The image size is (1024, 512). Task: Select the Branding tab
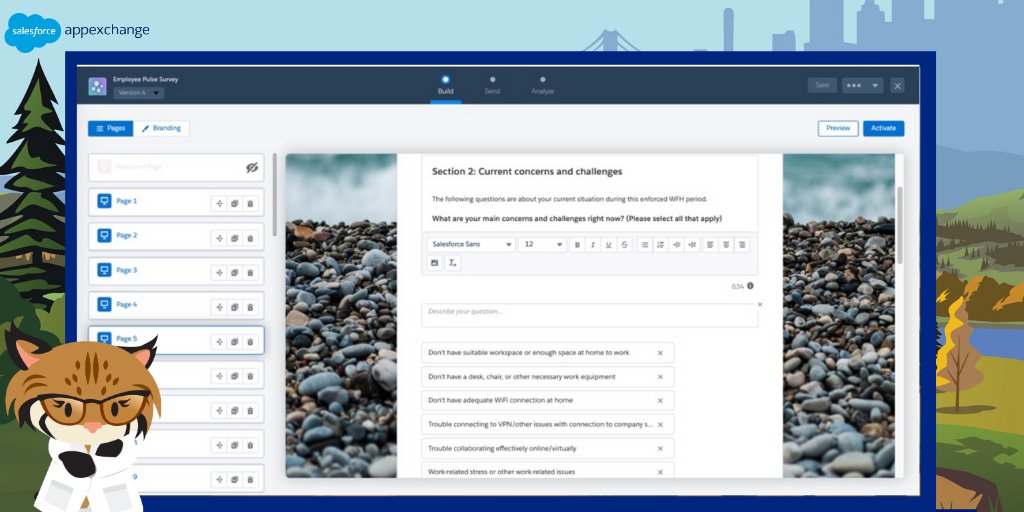(x=161, y=129)
